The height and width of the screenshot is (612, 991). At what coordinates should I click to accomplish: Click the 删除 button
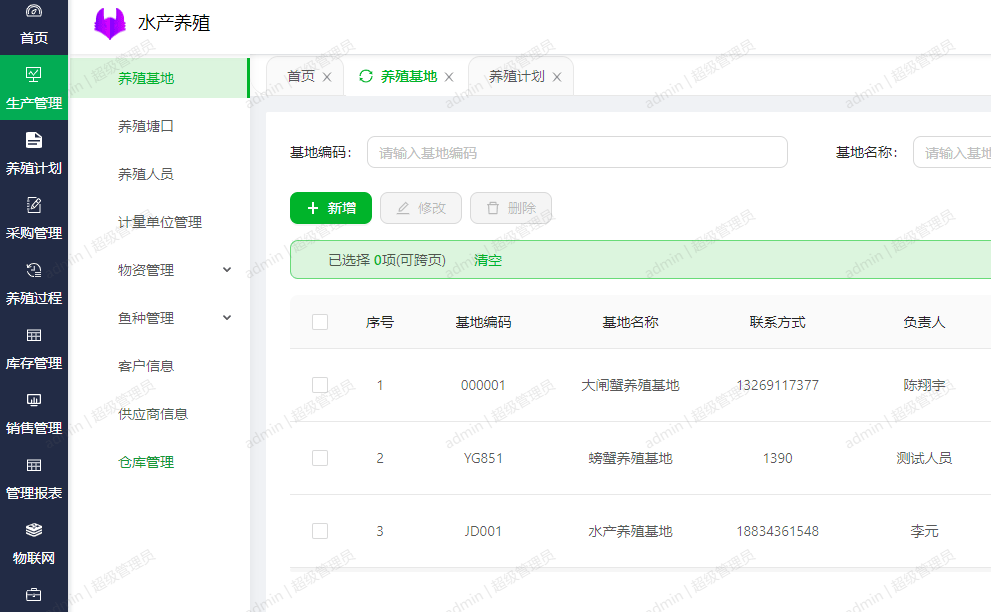[x=511, y=208]
